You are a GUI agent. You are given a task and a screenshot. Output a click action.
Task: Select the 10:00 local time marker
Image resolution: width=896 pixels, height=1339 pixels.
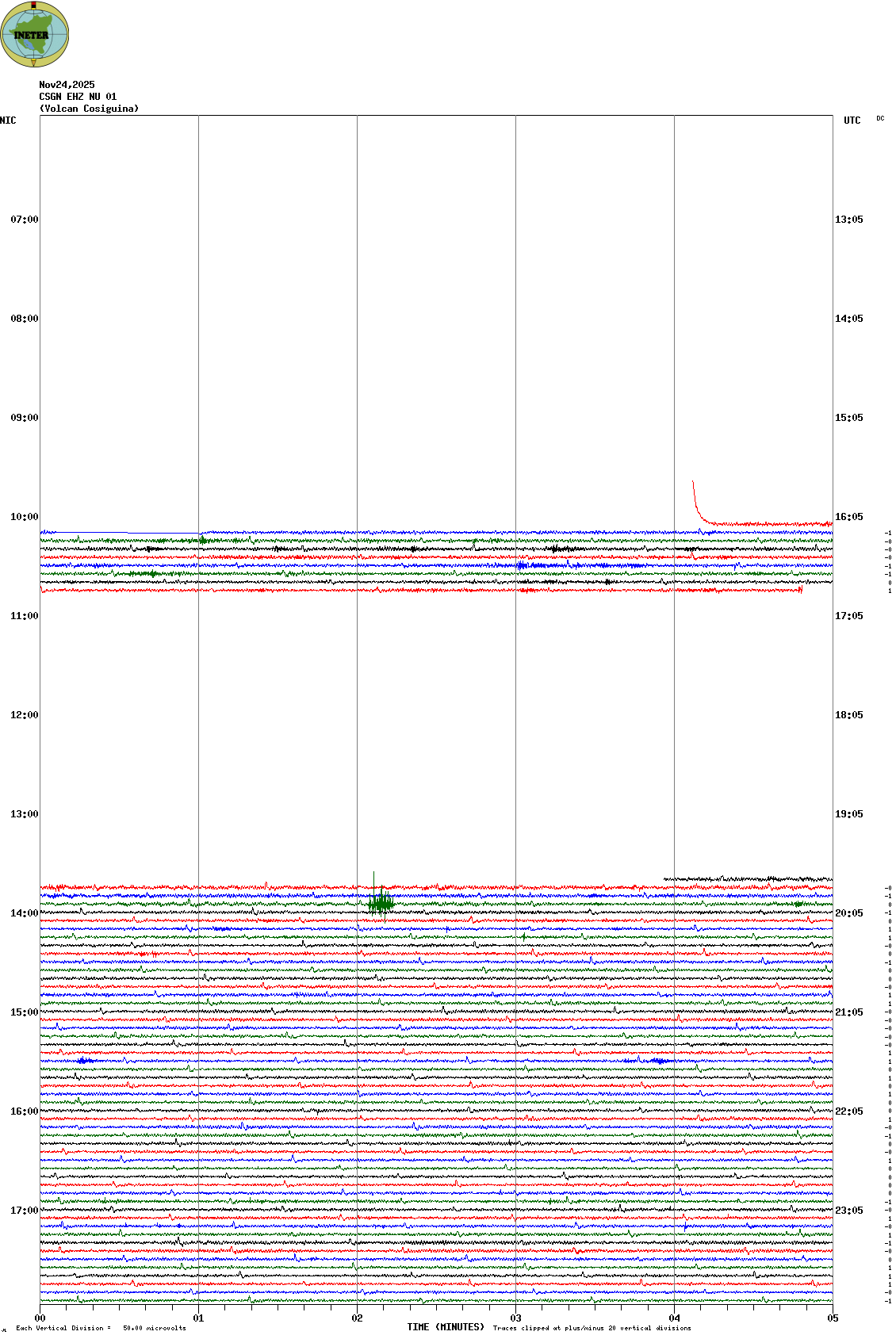[24, 517]
